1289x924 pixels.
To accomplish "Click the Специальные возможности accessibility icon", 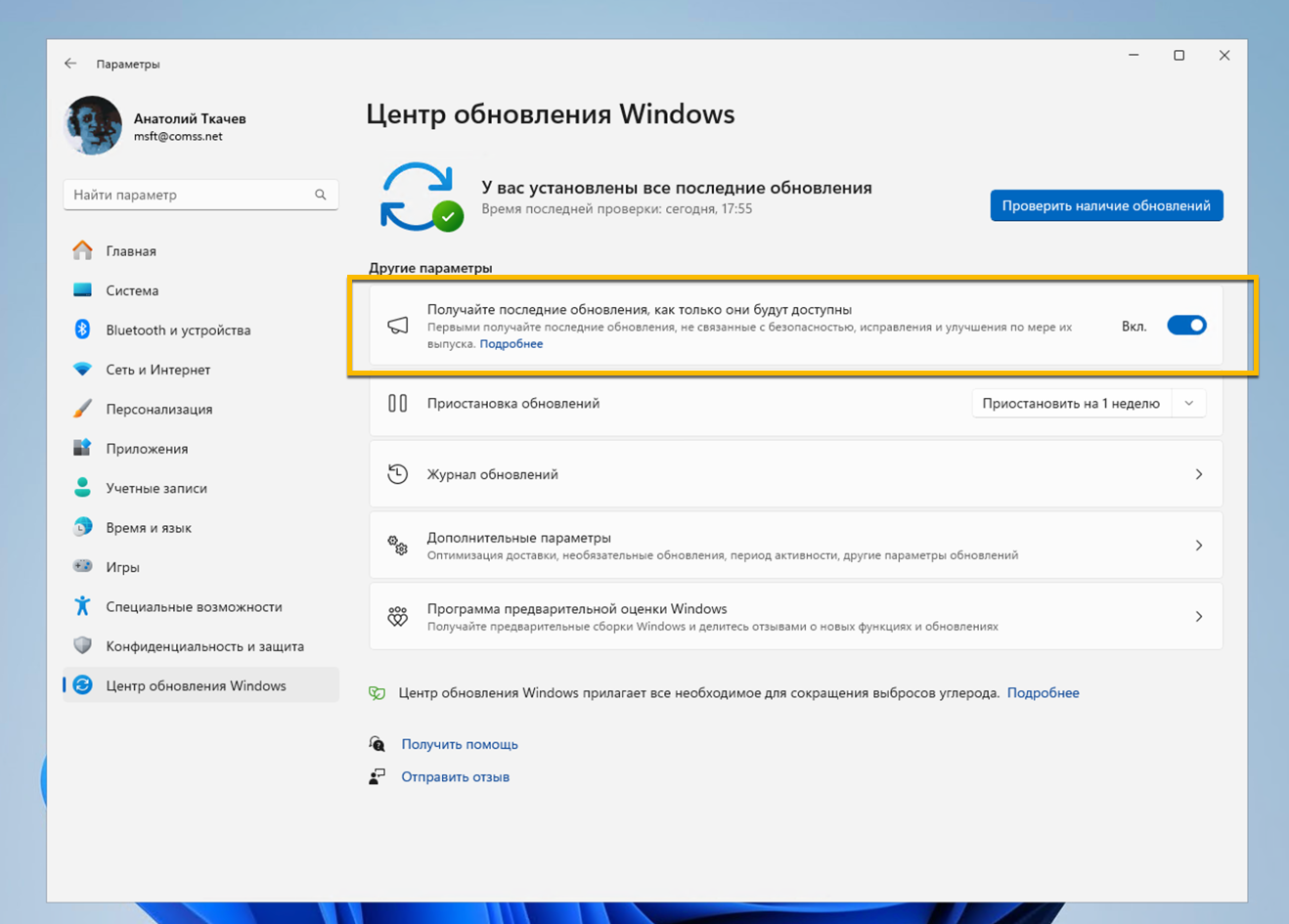I will click(x=83, y=606).
